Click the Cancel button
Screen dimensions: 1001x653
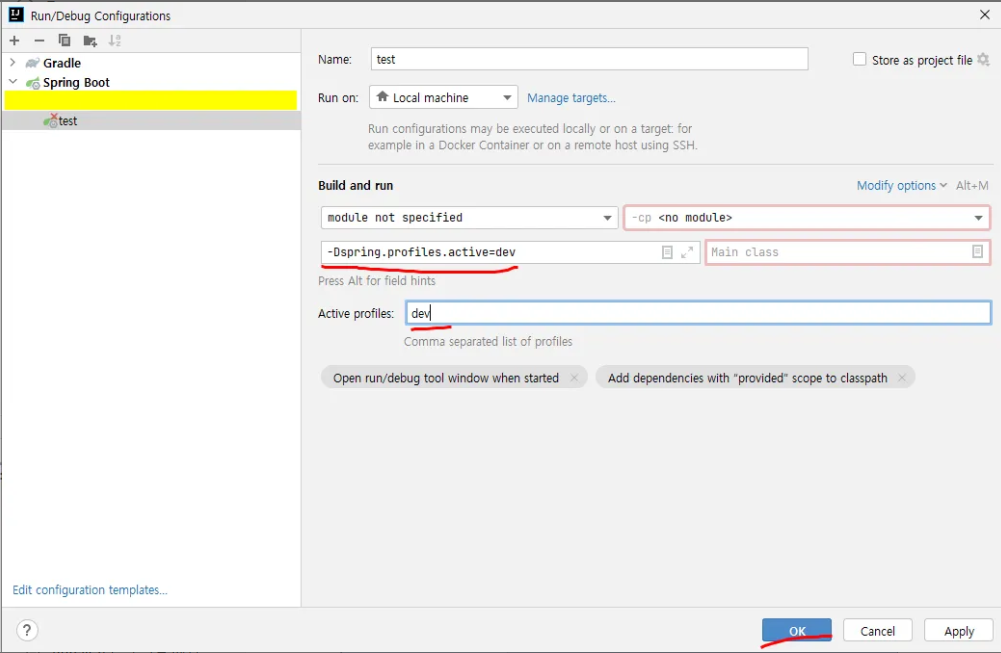click(877, 631)
